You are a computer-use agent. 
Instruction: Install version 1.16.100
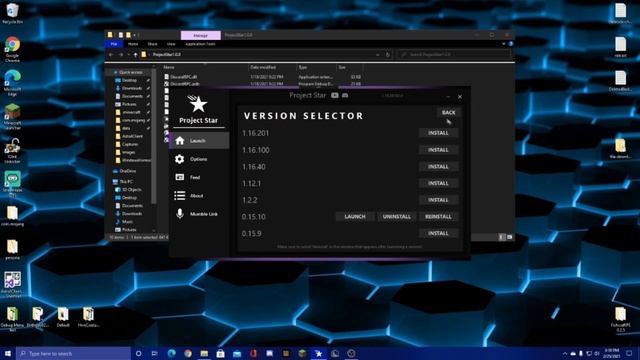(x=438, y=150)
